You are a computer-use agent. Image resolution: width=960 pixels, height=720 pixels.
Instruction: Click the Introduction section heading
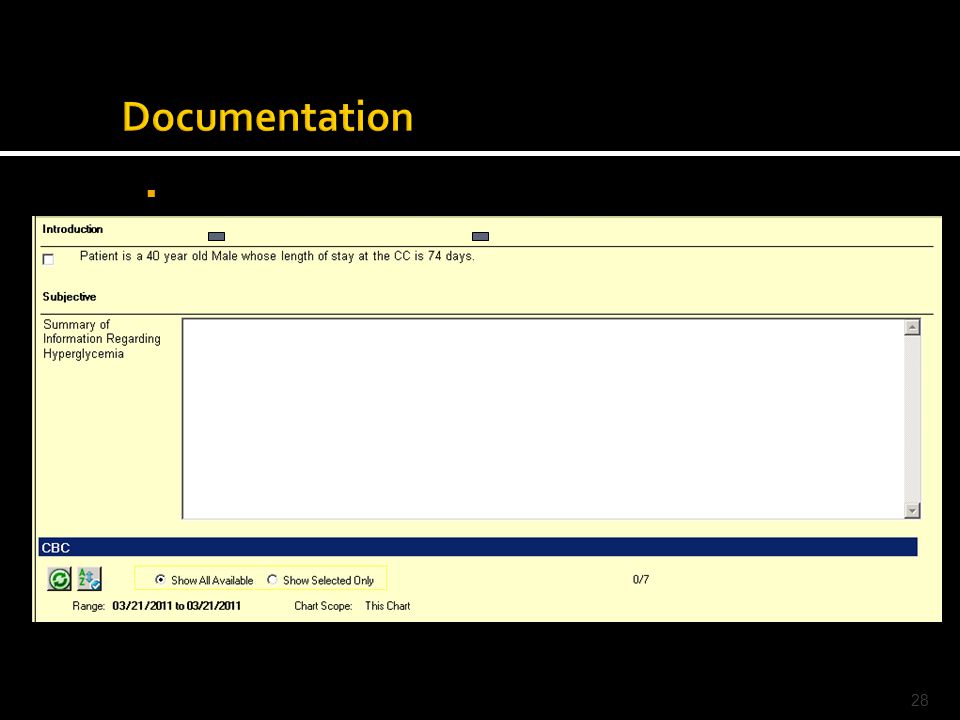pos(72,229)
